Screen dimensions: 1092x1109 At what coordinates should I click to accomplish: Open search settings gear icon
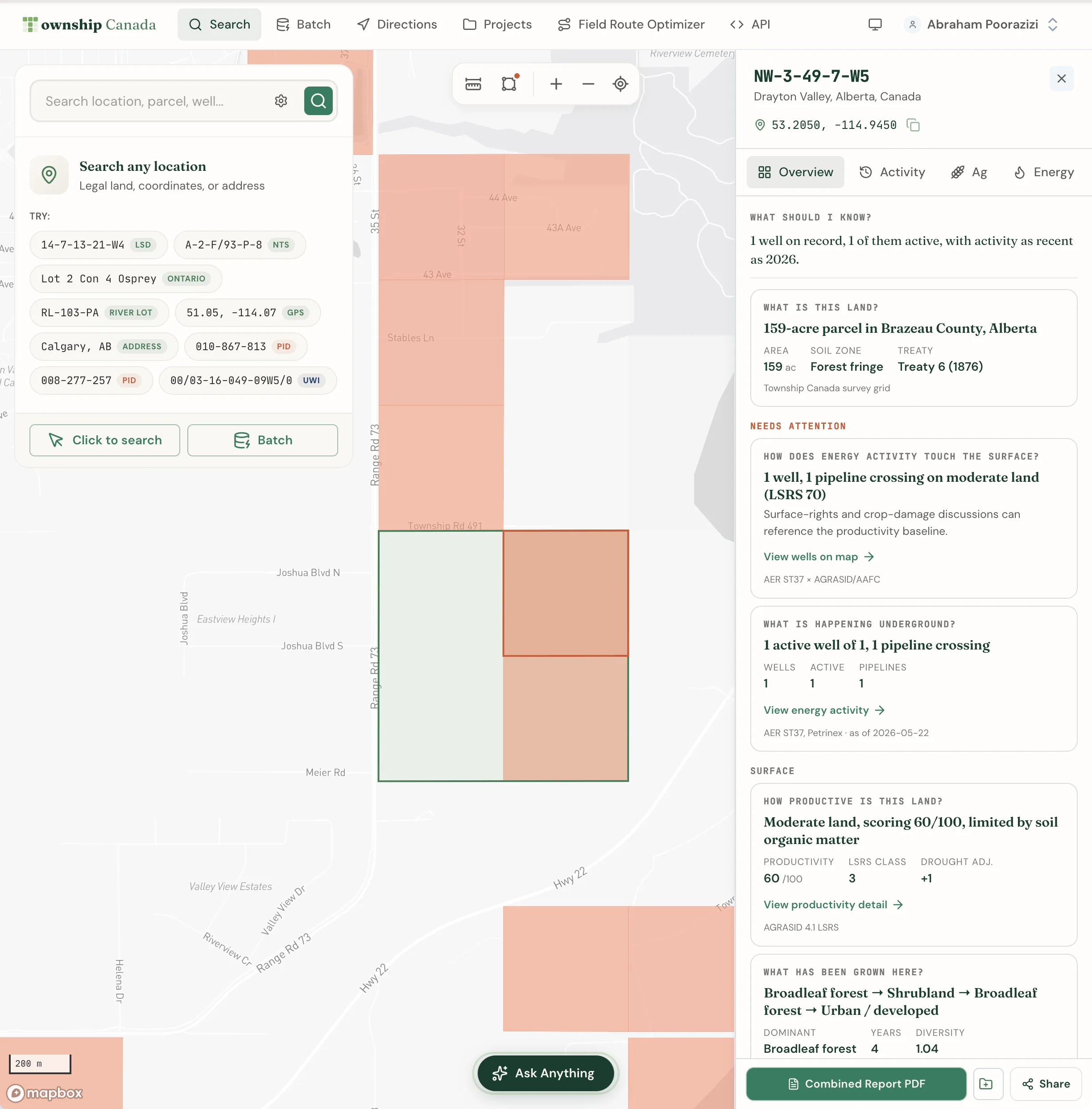[x=281, y=101]
